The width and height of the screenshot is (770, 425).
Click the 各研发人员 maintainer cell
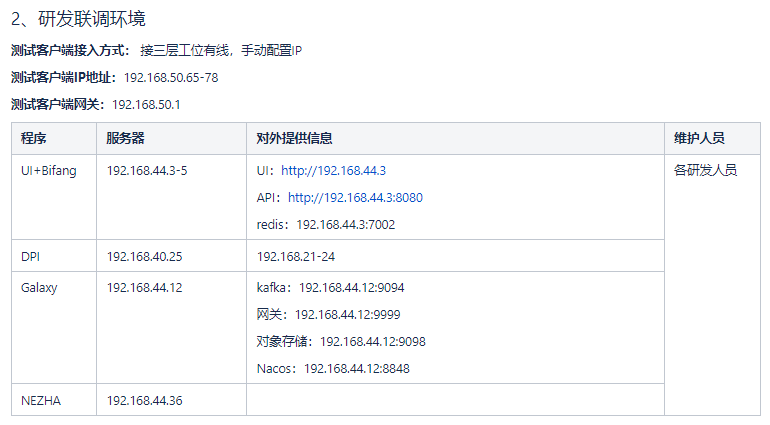705,171
